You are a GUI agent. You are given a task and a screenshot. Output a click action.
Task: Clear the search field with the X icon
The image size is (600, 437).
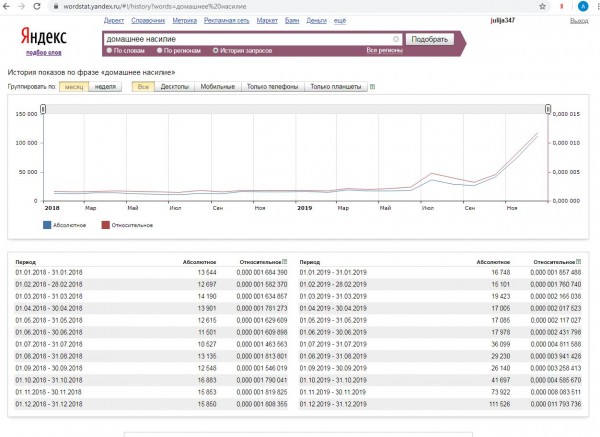coord(396,39)
